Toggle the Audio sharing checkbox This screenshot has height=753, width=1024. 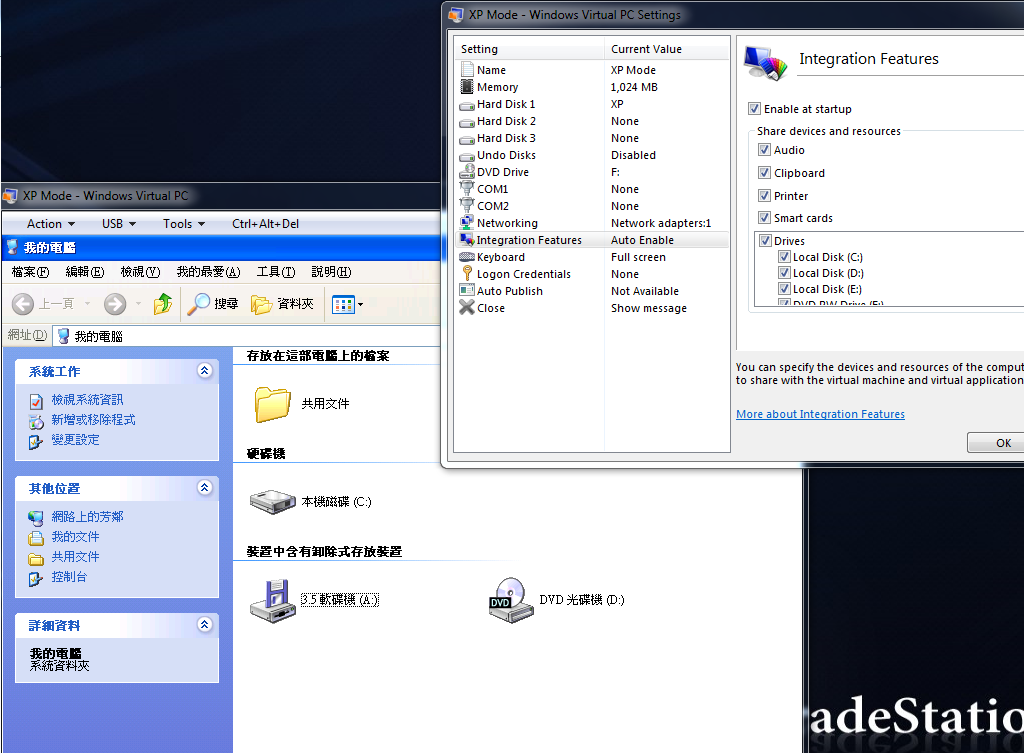pyautogui.click(x=764, y=150)
